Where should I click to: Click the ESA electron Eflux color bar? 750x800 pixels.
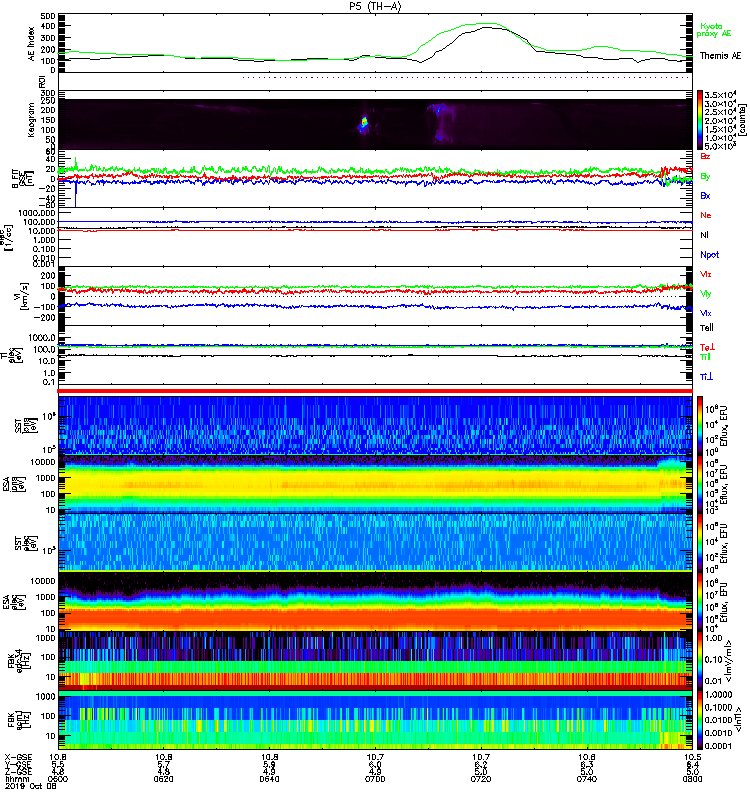tap(700, 601)
